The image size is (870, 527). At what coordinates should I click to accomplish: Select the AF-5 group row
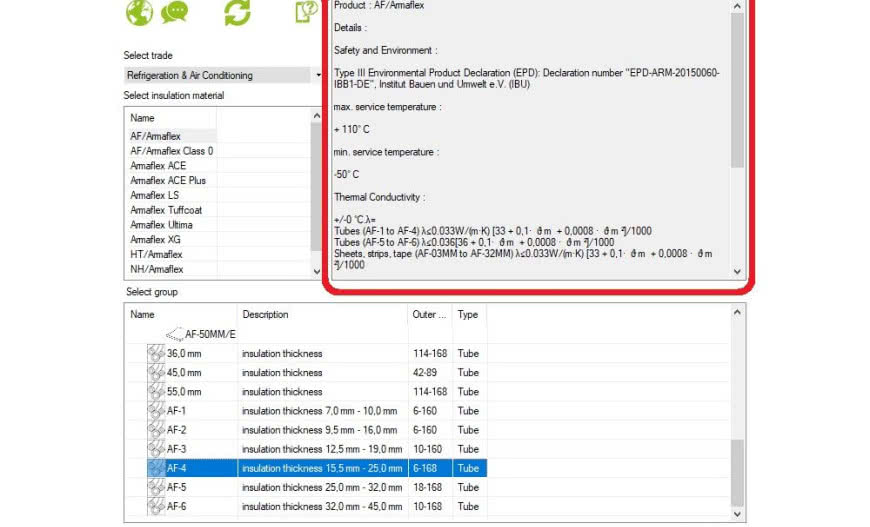(x=177, y=487)
